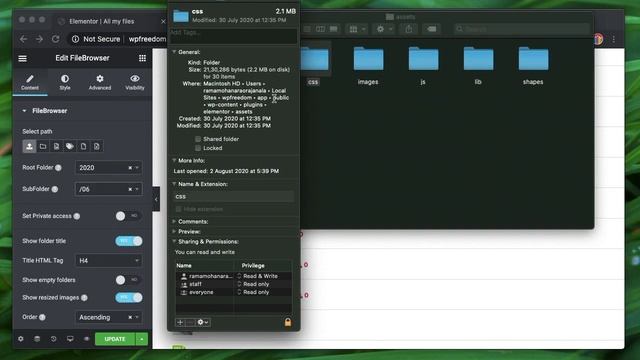The height and width of the screenshot is (360, 640).
Task: Collapse the General section in Info window
Action: click(174, 52)
